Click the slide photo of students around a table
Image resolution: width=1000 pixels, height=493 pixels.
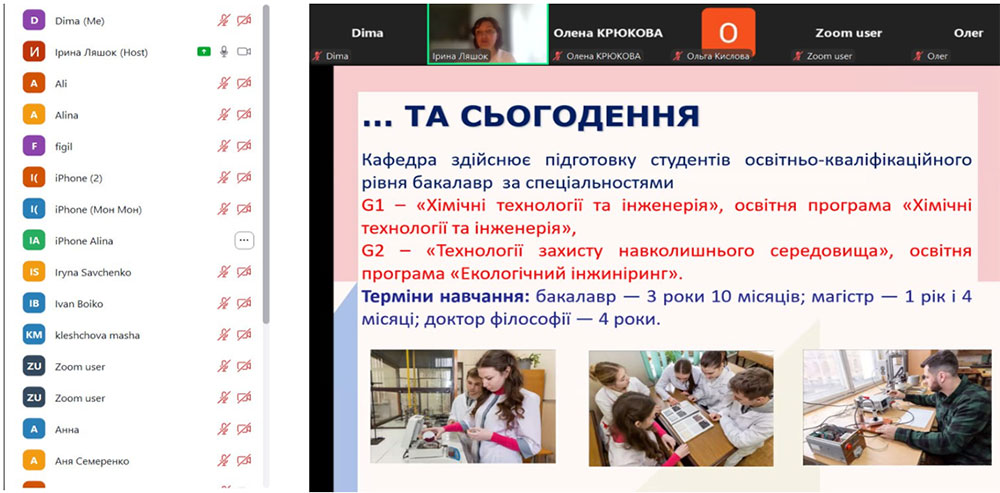click(681, 408)
